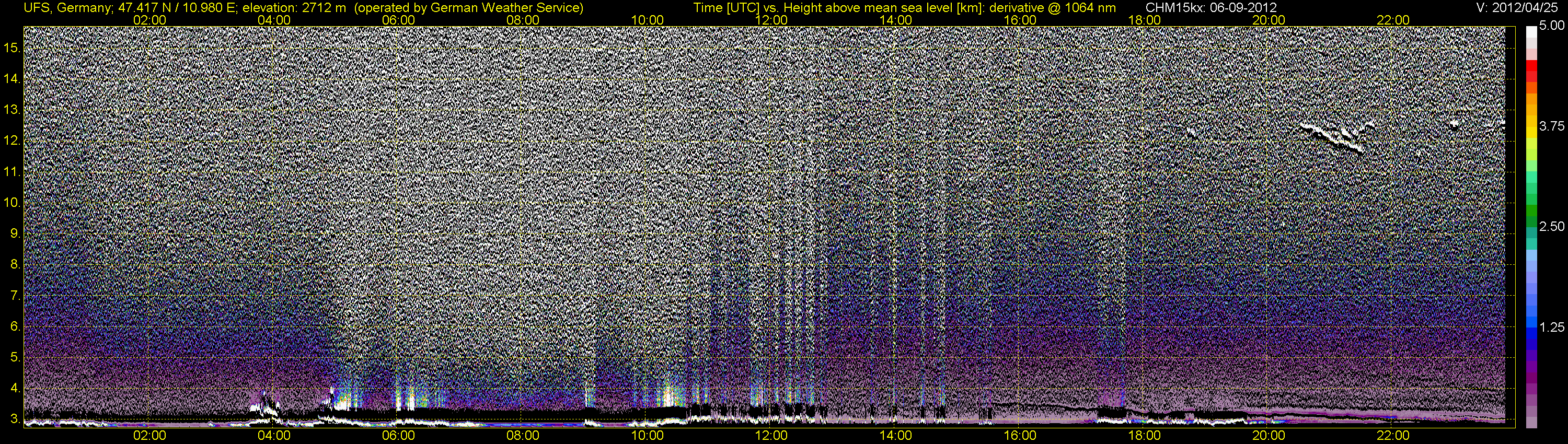Choose the top-axis "16:00" label
1568x444 pixels.
(1020, 20)
